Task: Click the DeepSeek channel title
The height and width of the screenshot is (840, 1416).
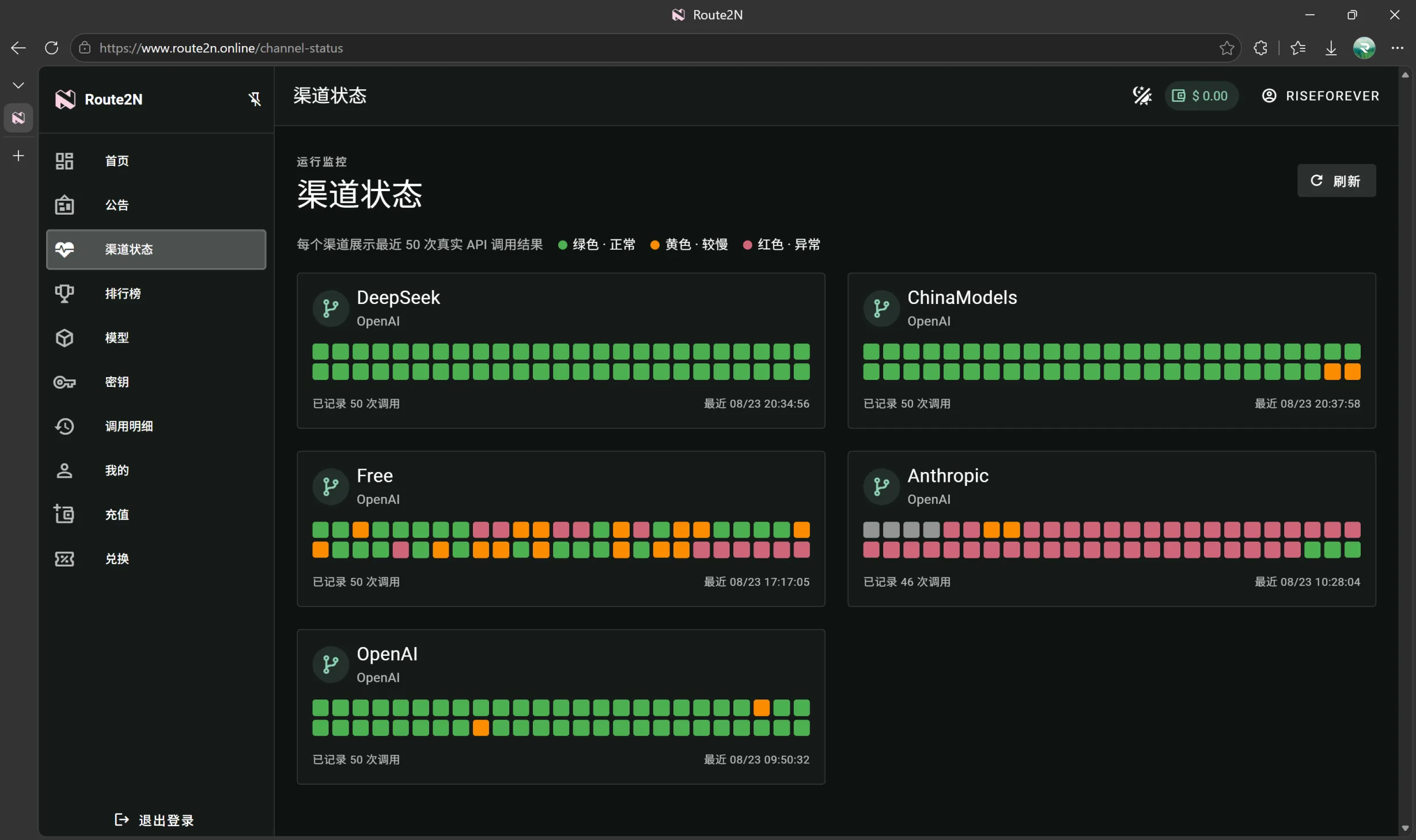Action: (398, 298)
